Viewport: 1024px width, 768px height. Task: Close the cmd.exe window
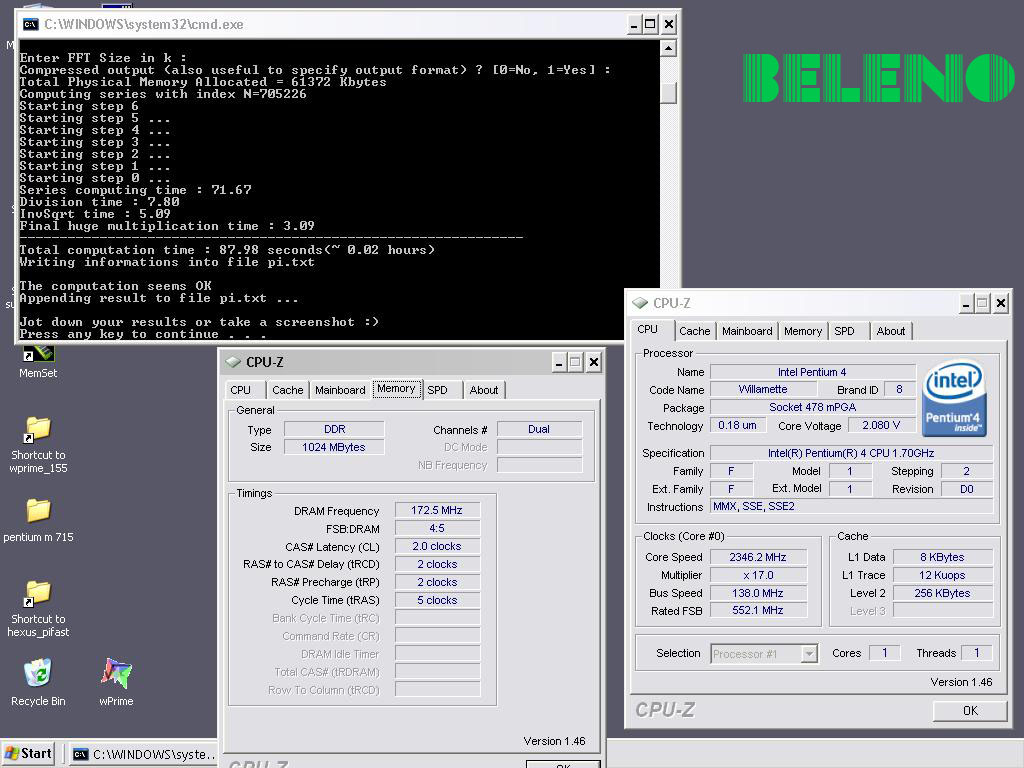point(669,25)
